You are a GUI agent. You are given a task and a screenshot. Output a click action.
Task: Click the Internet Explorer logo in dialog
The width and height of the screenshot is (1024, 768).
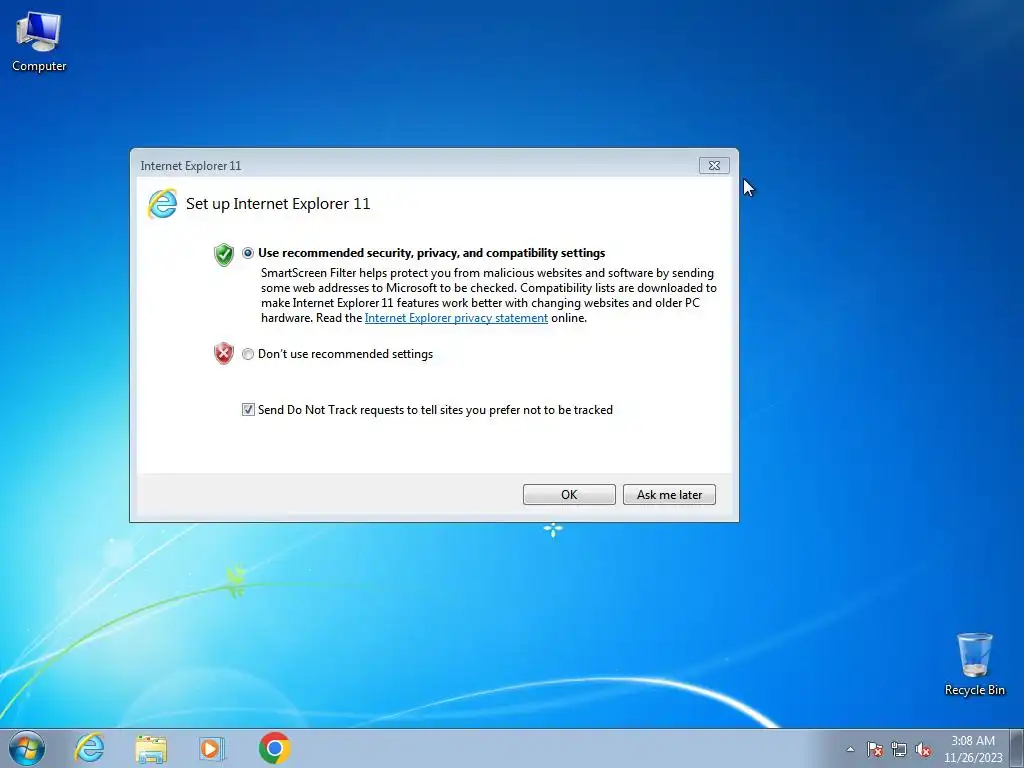pos(162,204)
